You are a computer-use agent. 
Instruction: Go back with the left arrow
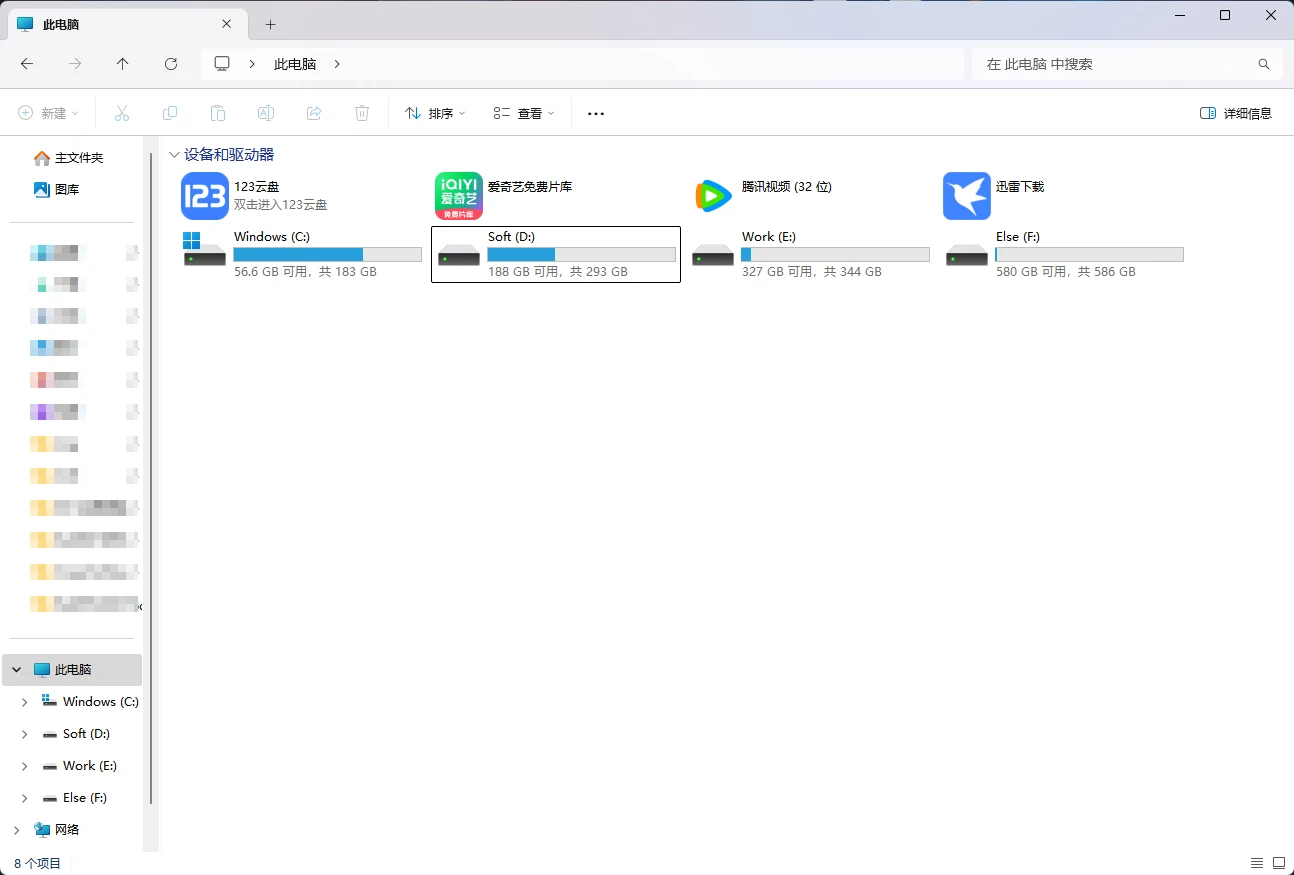click(x=27, y=64)
